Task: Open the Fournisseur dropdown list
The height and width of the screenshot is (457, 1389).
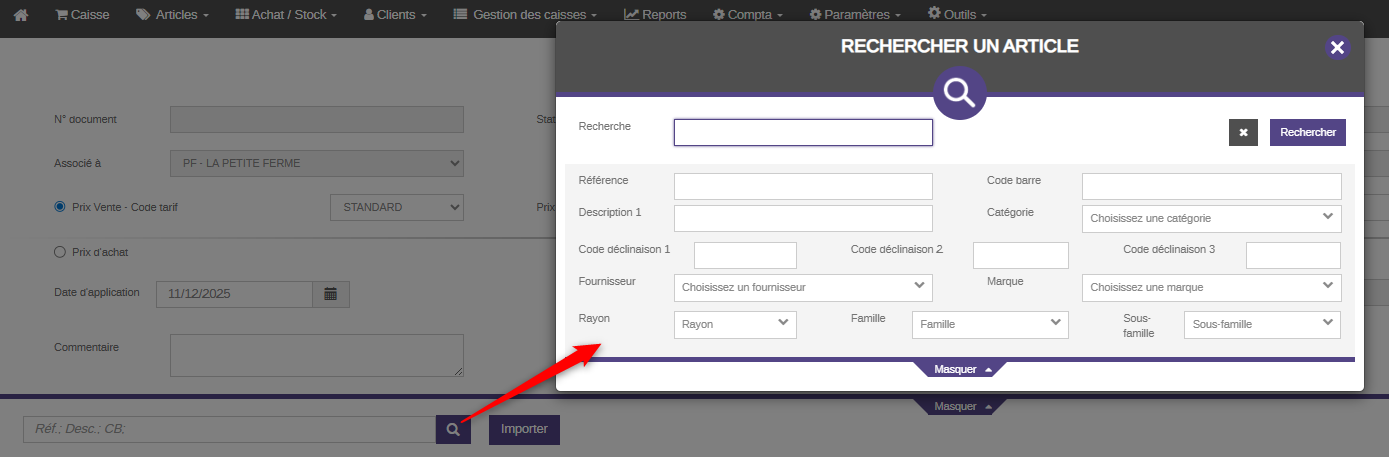Action: pyautogui.click(x=803, y=287)
